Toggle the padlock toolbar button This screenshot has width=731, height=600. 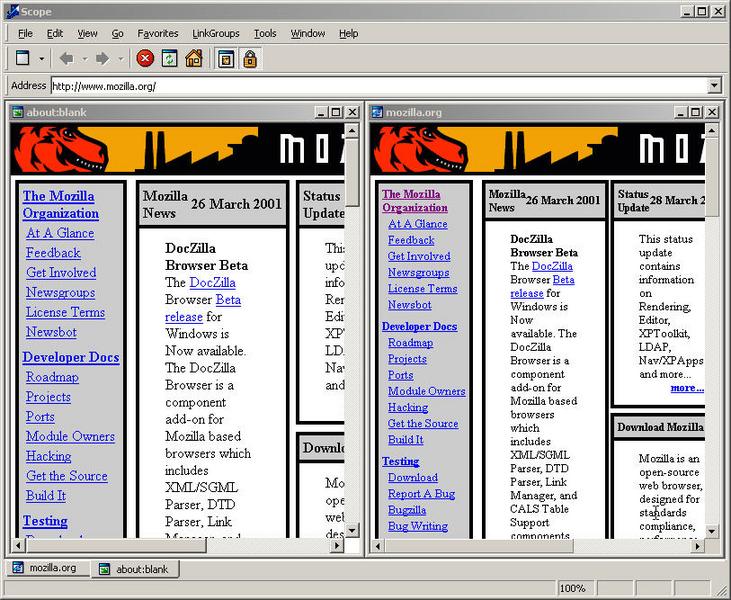pos(250,59)
